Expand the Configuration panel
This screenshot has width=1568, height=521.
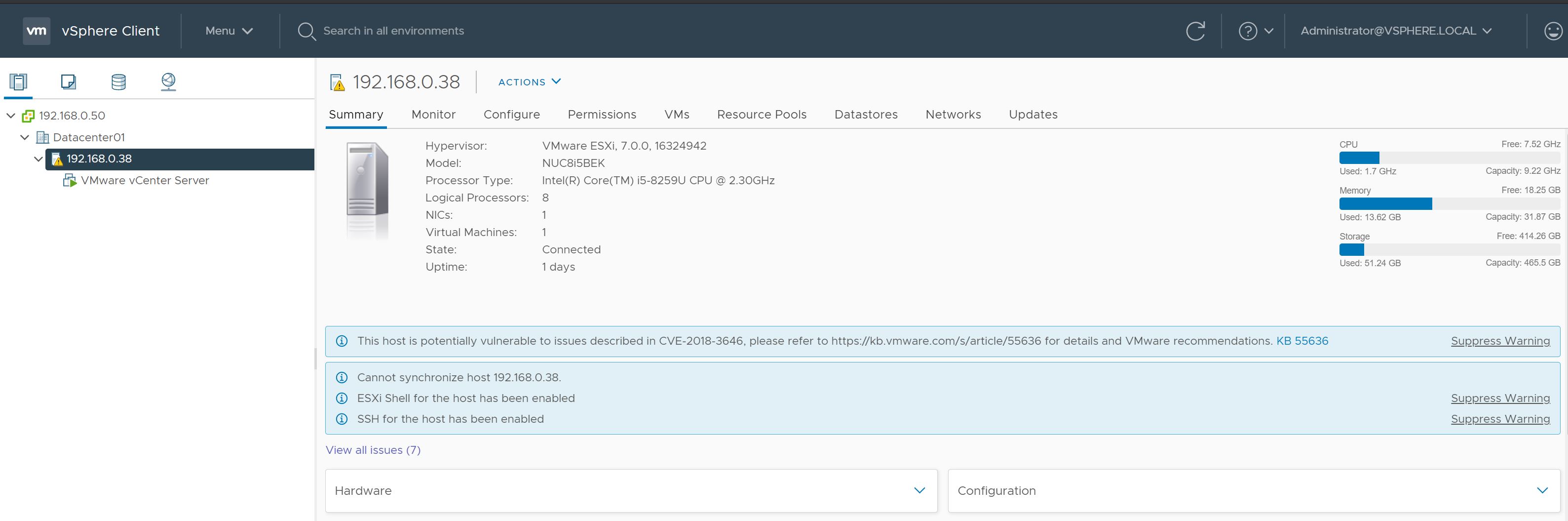point(1542,490)
